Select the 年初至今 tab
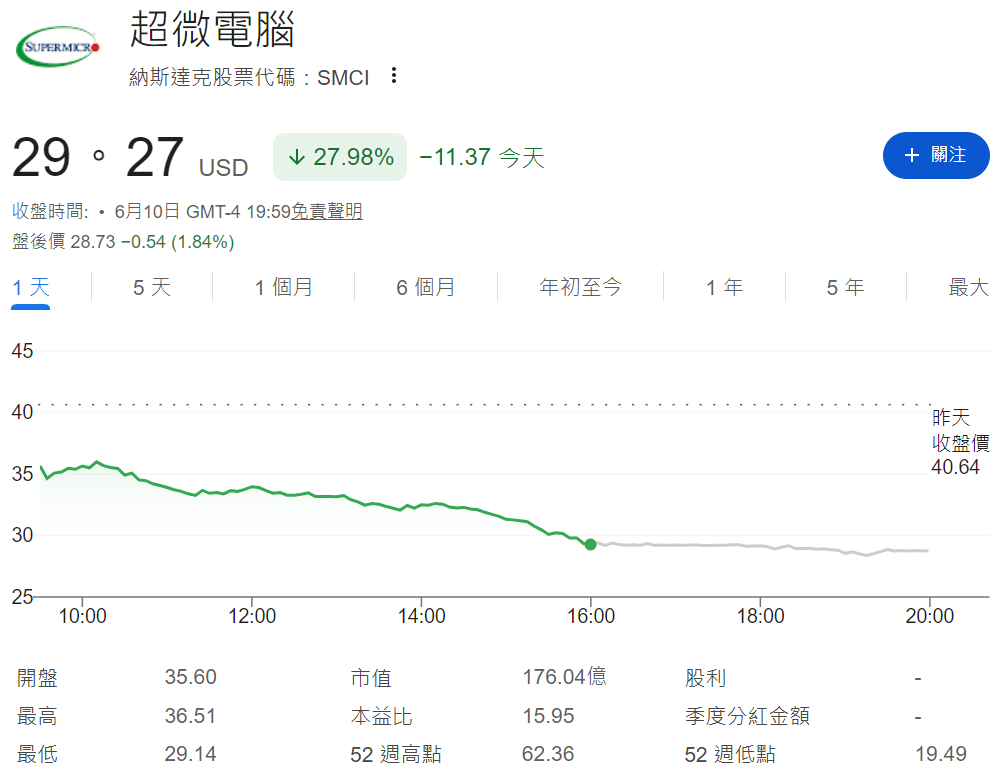999x771 pixels. 580,287
